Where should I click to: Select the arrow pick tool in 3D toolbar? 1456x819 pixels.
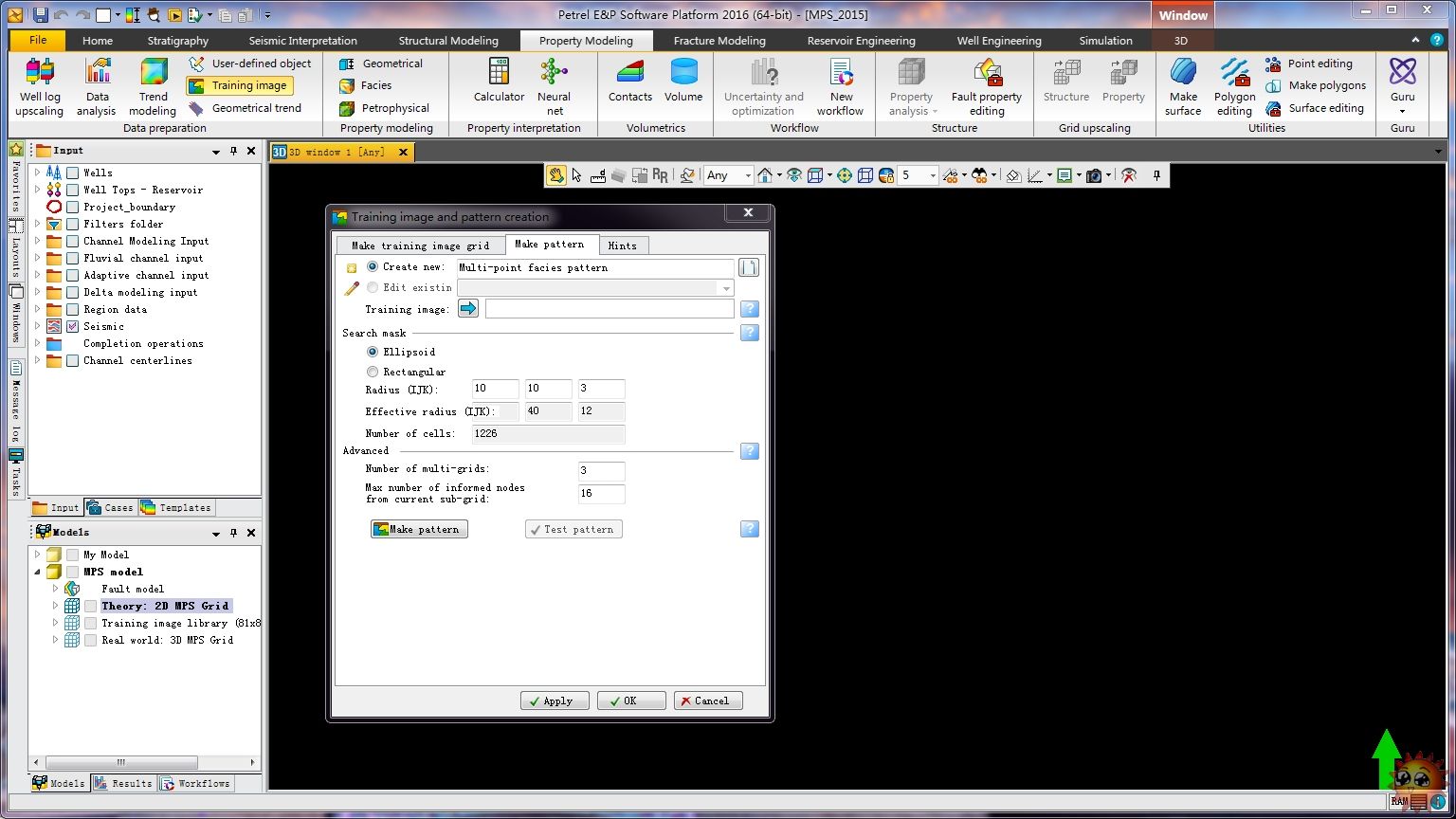[576, 175]
